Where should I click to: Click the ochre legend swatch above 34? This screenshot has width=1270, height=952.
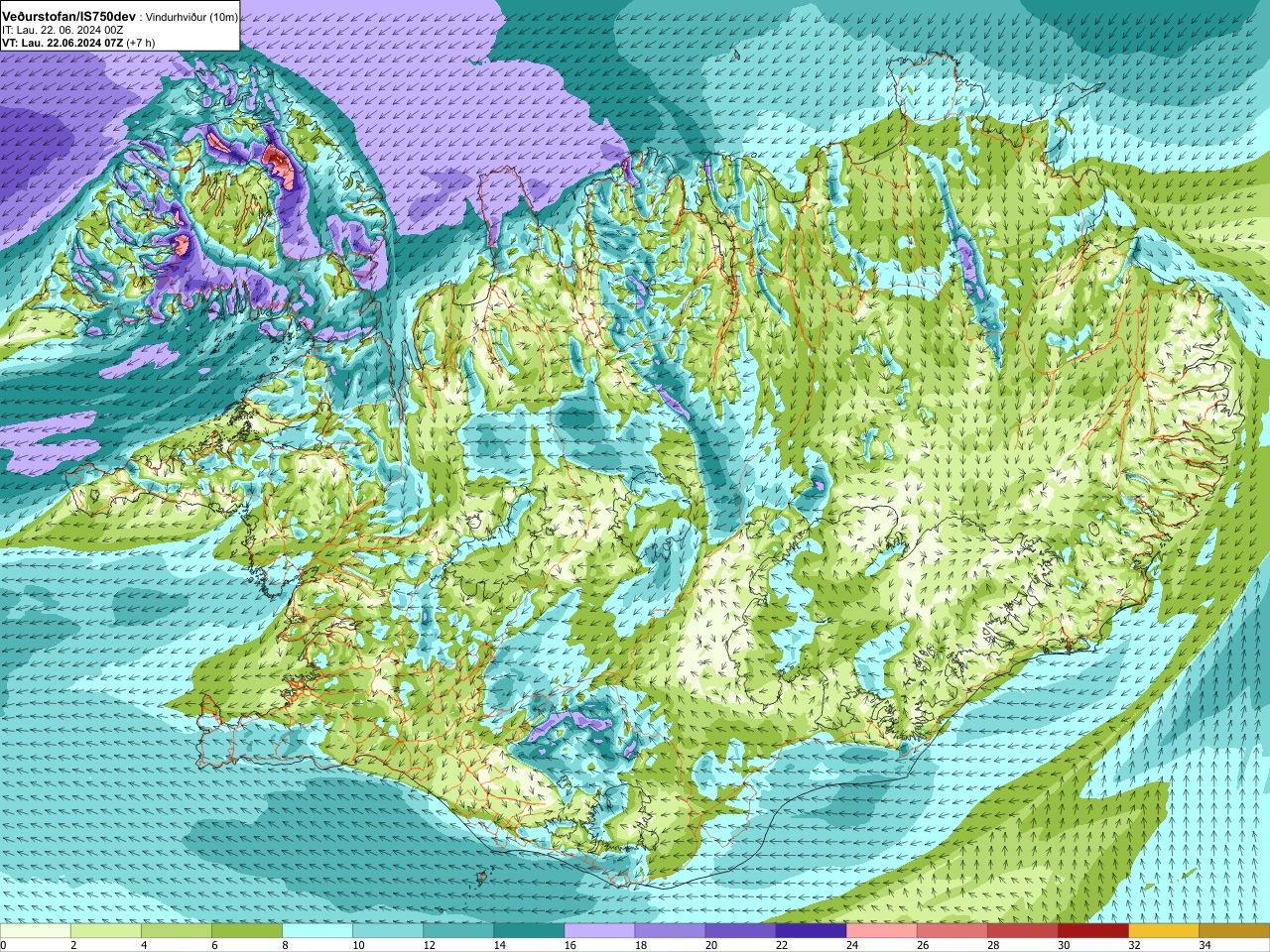pos(1233,931)
